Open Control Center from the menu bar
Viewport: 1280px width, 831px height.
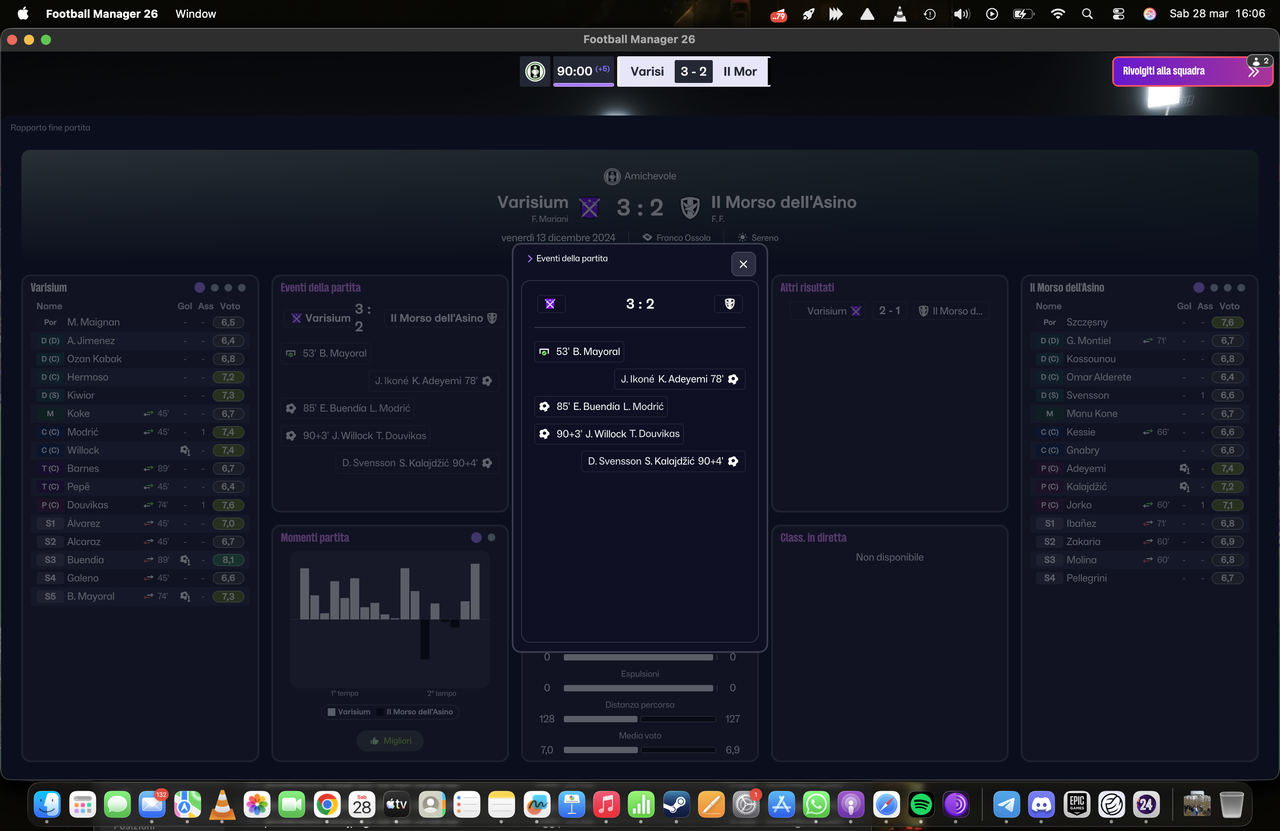1118,14
